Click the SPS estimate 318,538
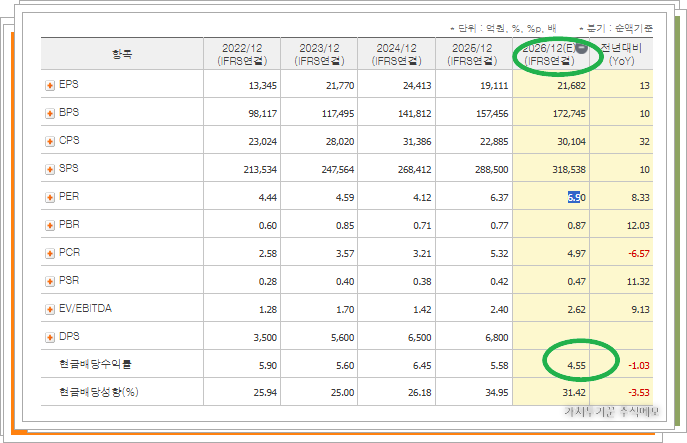This screenshot has height=443, width=687. 569,170
